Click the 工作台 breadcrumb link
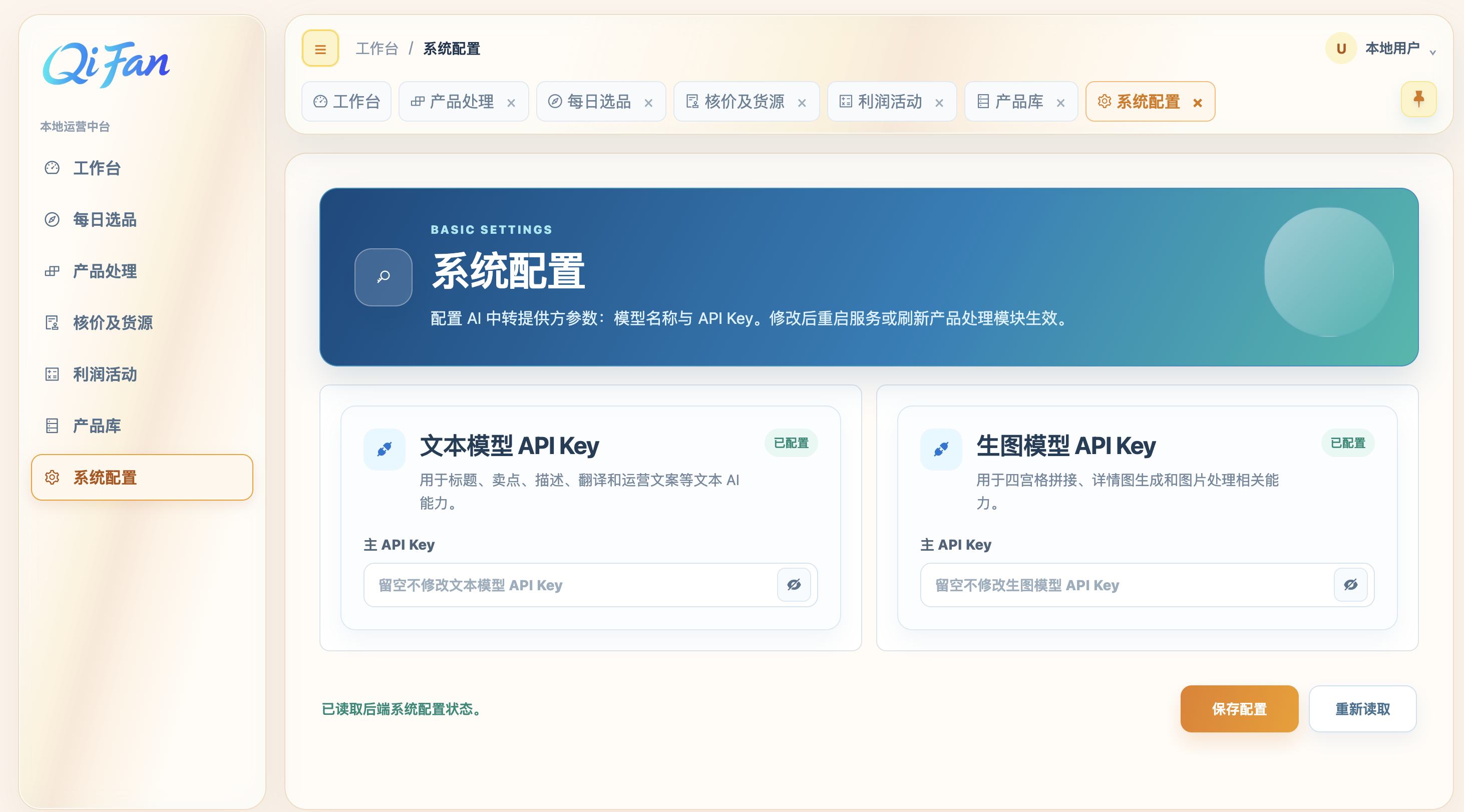This screenshot has width=1464, height=812. coord(377,49)
